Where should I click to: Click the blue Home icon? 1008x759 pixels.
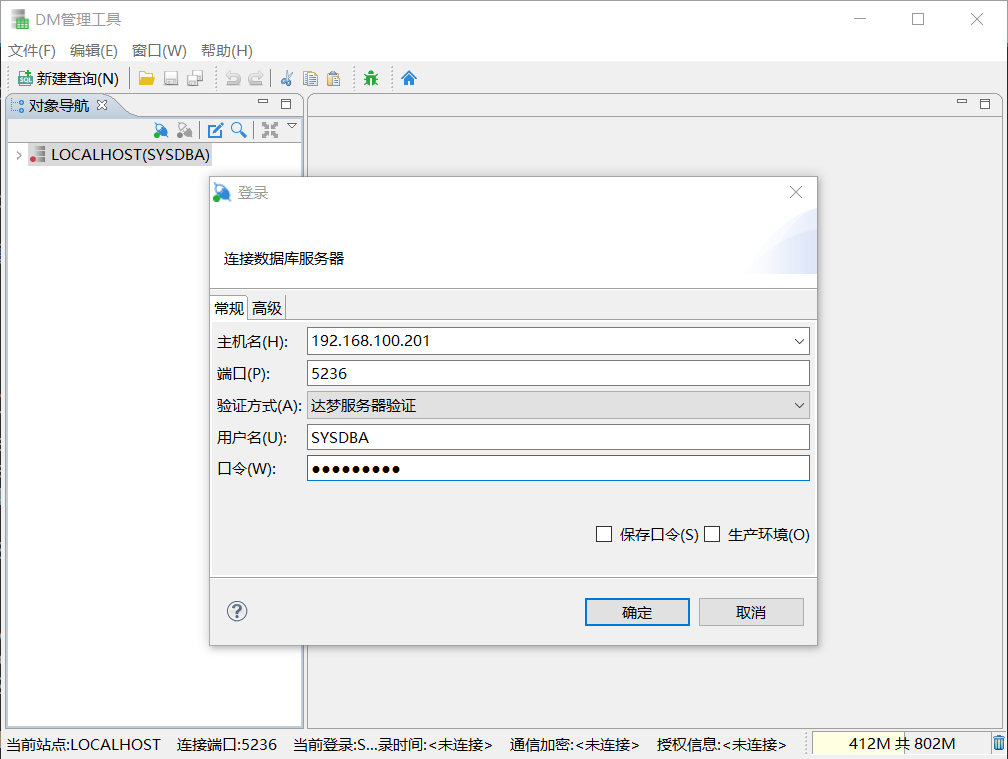pyautogui.click(x=409, y=78)
